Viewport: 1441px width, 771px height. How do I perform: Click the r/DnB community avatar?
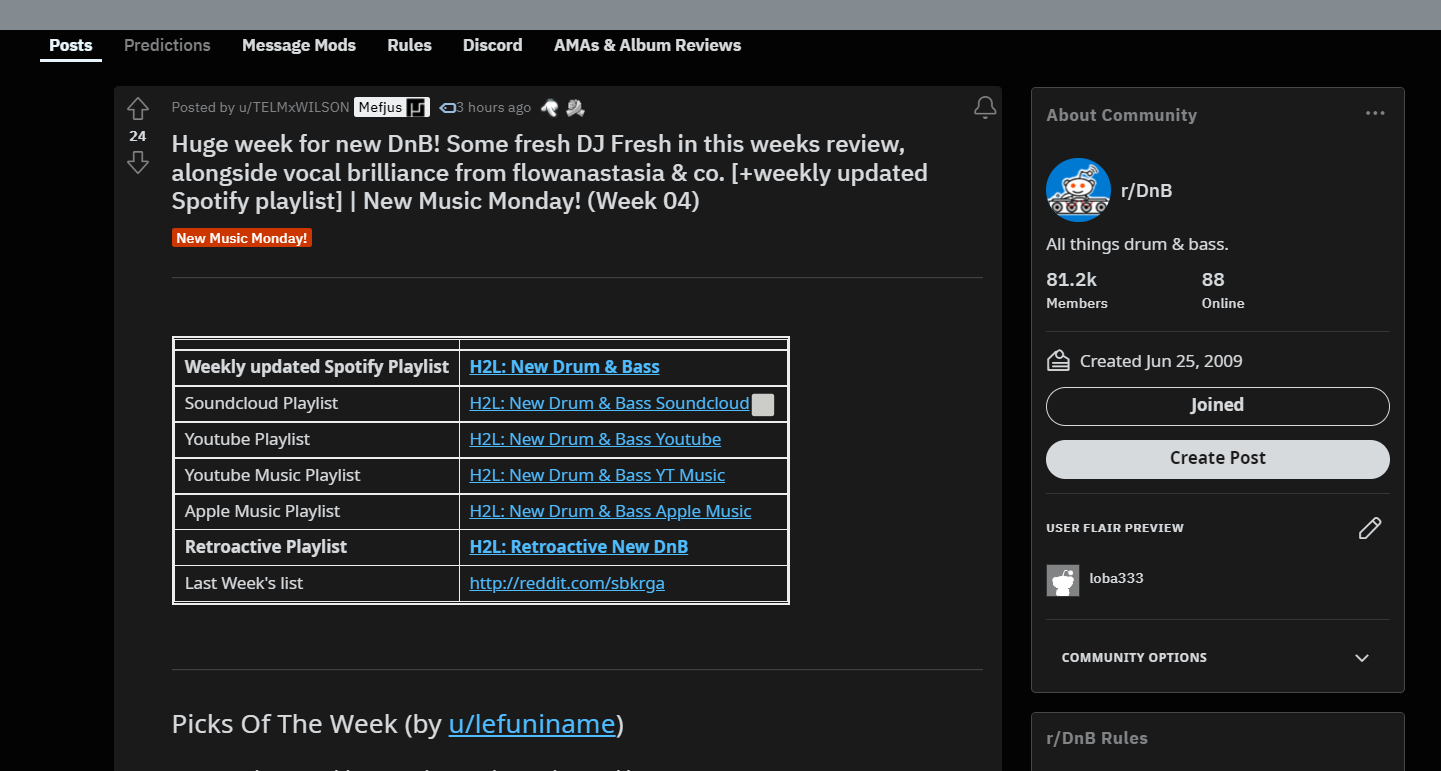click(x=1078, y=190)
